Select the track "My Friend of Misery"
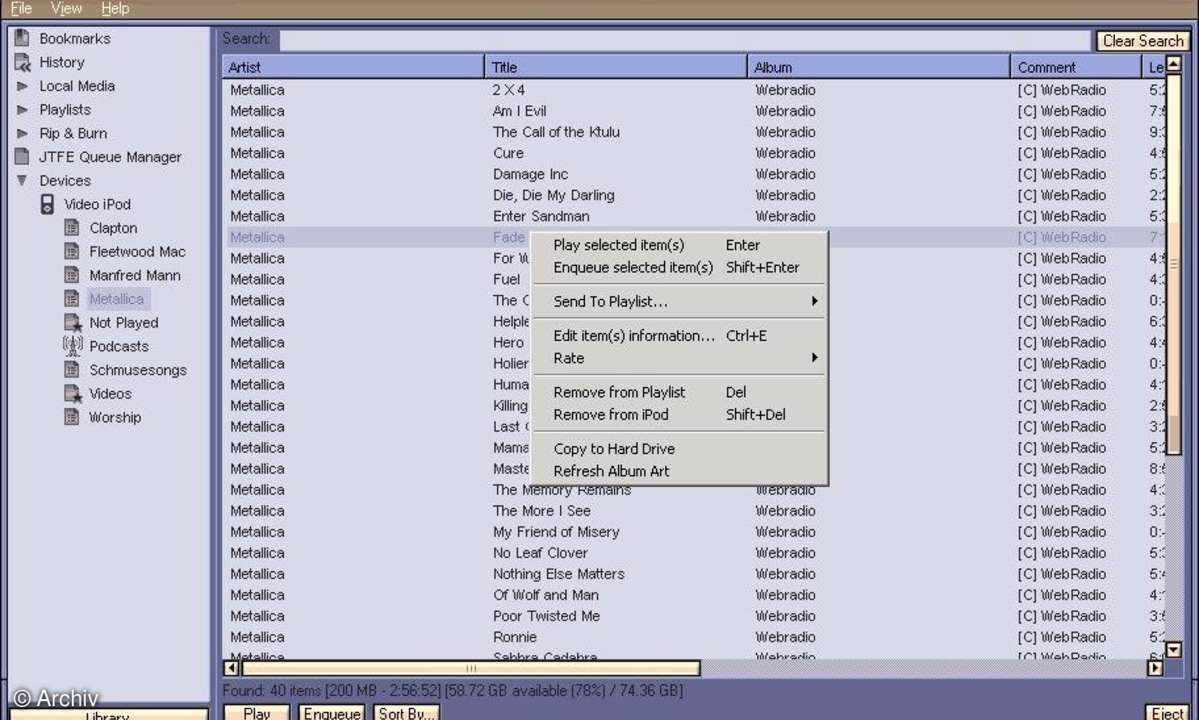The image size is (1199, 720). 556,532
